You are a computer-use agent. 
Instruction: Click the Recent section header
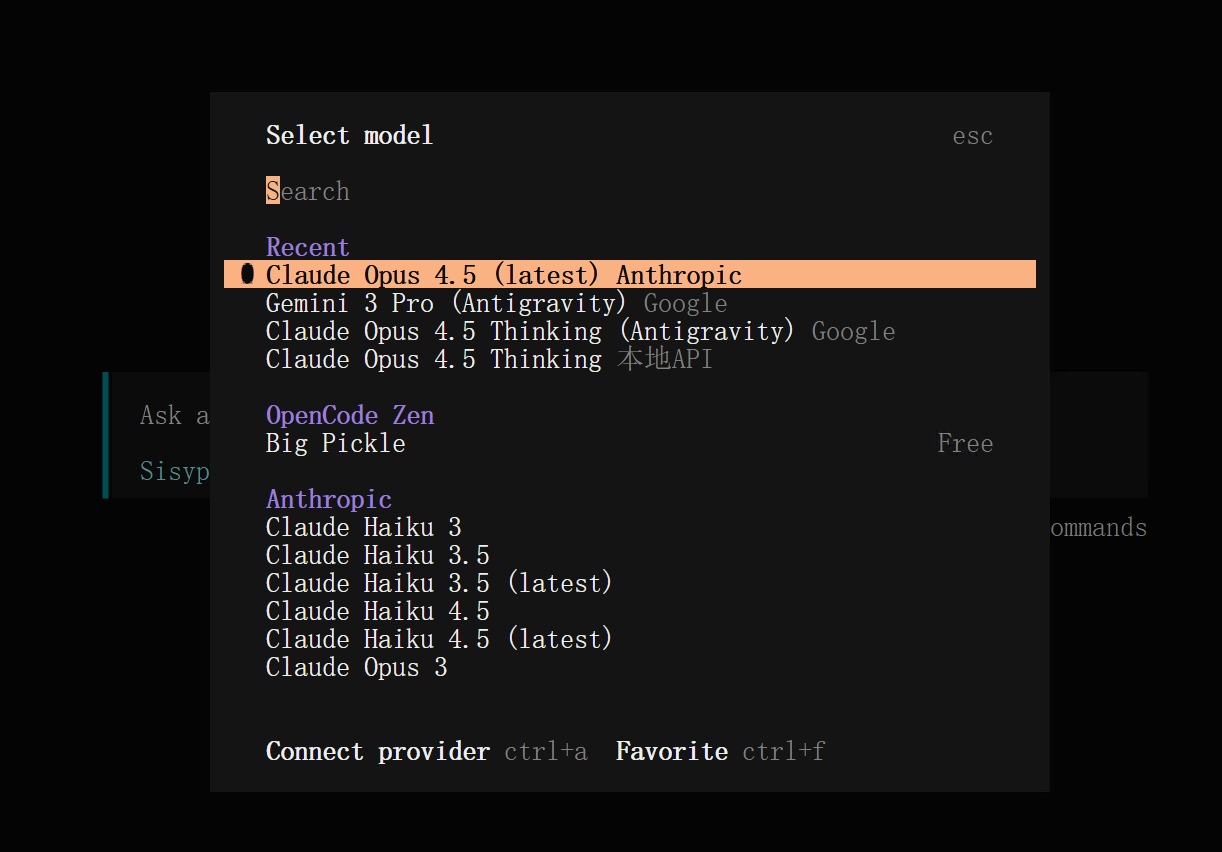[x=308, y=247]
